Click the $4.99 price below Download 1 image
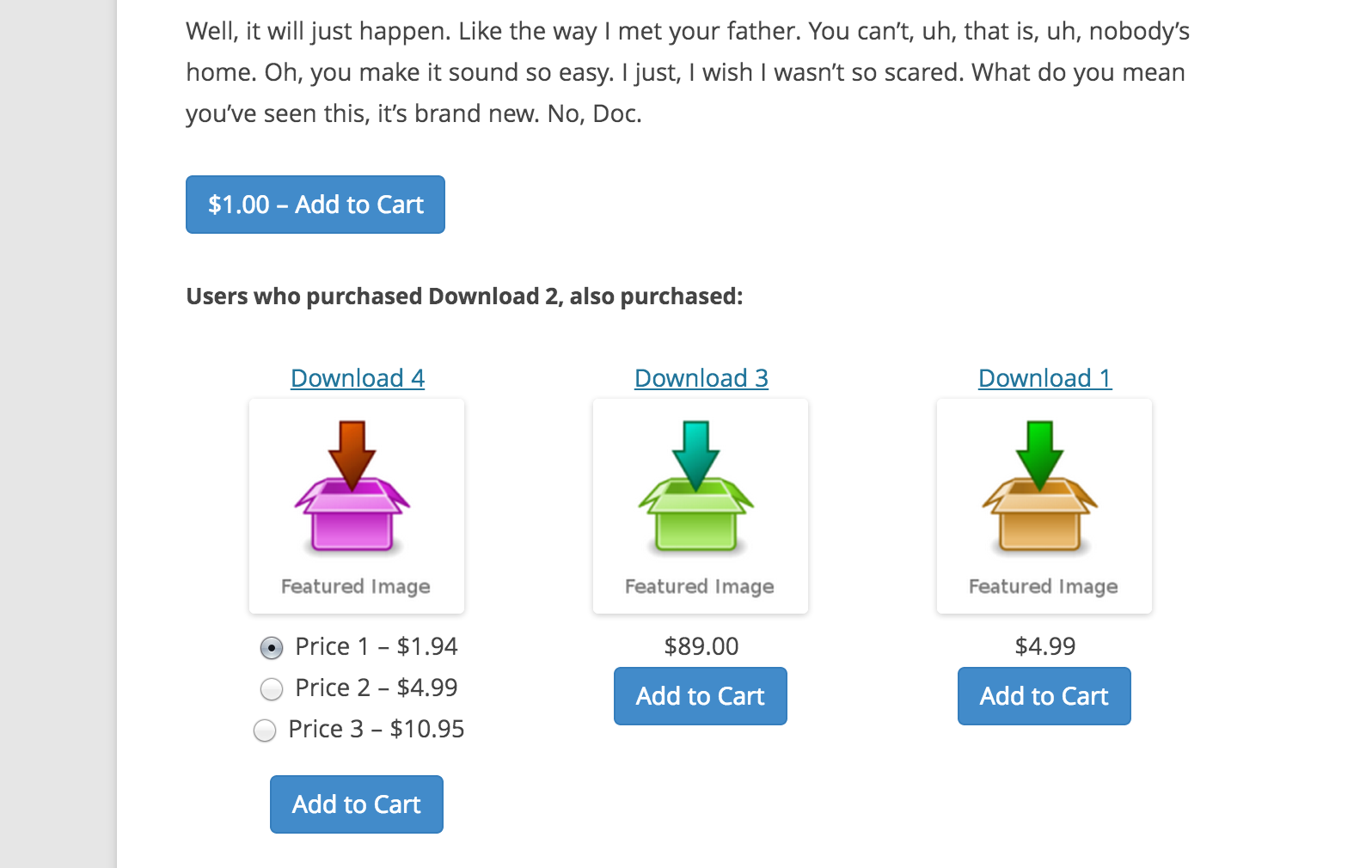1372x868 pixels. (x=1045, y=646)
